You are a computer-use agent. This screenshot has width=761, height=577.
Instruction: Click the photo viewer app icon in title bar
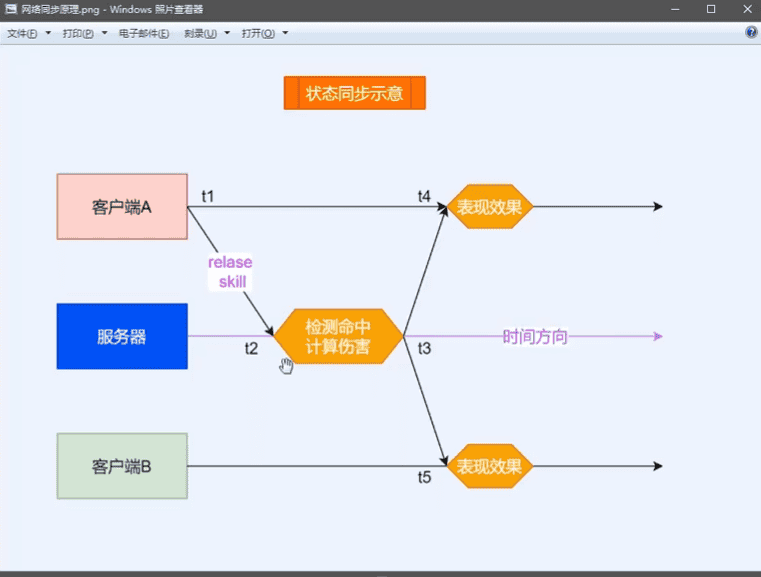point(10,8)
